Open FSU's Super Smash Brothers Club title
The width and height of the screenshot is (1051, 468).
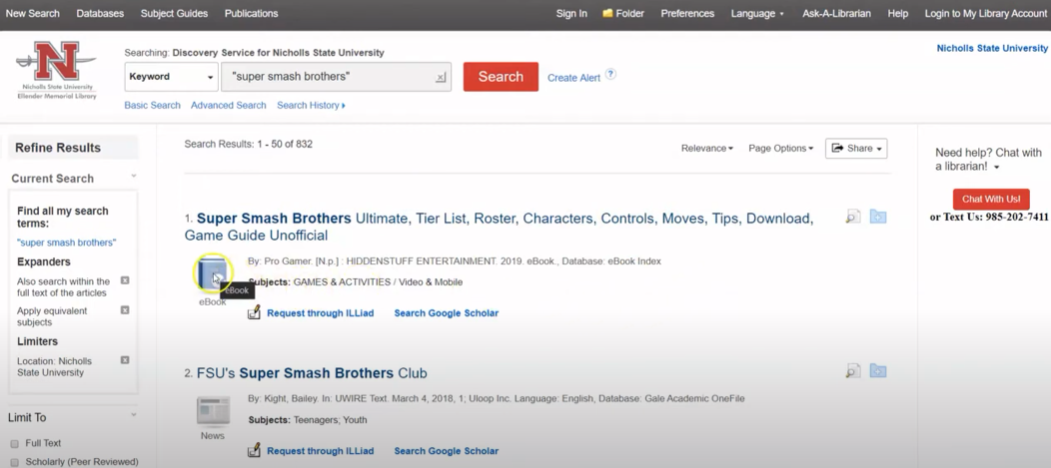pyautogui.click(x=312, y=373)
